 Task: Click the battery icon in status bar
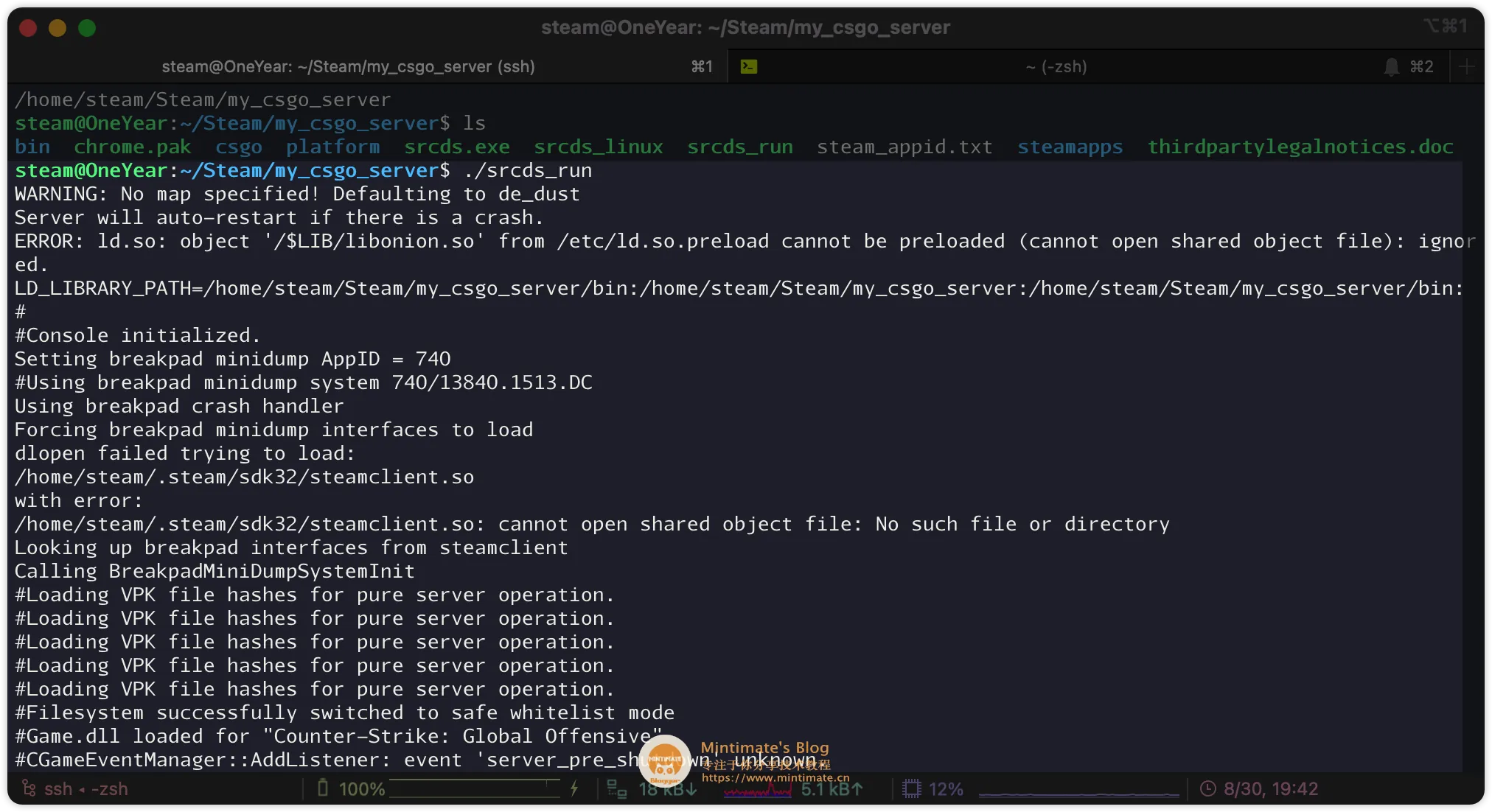point(322,788)
